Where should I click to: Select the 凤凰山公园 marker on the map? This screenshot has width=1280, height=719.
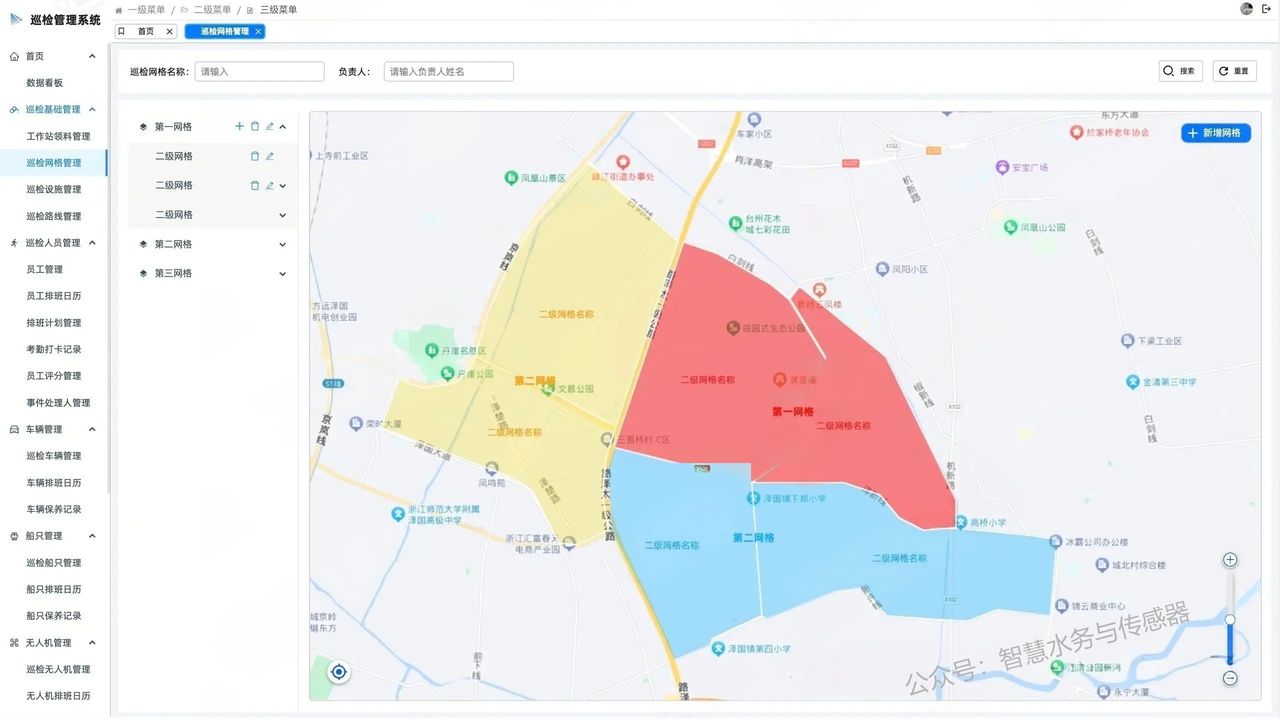tap(1010, 228)
